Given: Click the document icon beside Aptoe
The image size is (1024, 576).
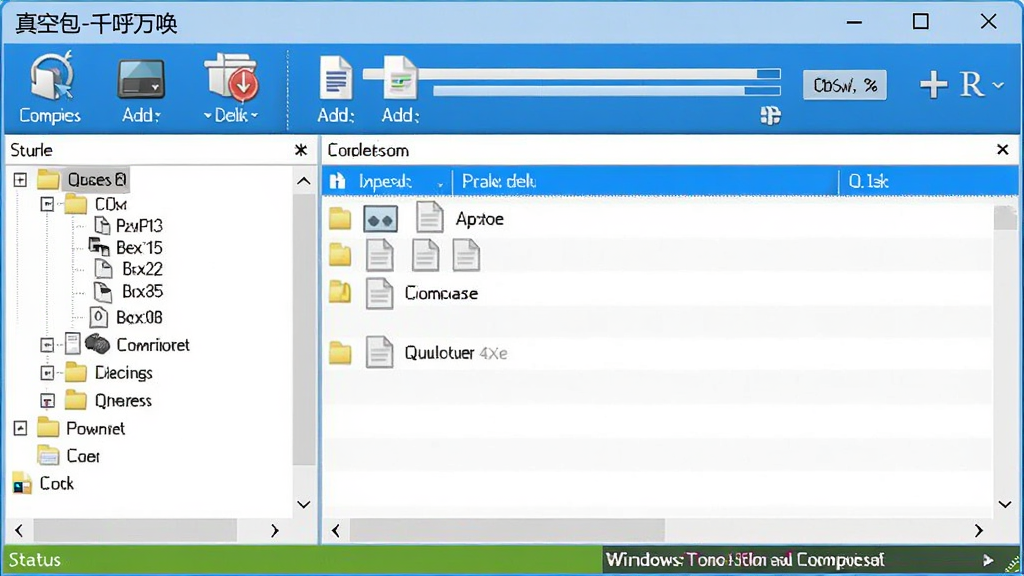Looking at the screenshot, I should pos(429,217).
